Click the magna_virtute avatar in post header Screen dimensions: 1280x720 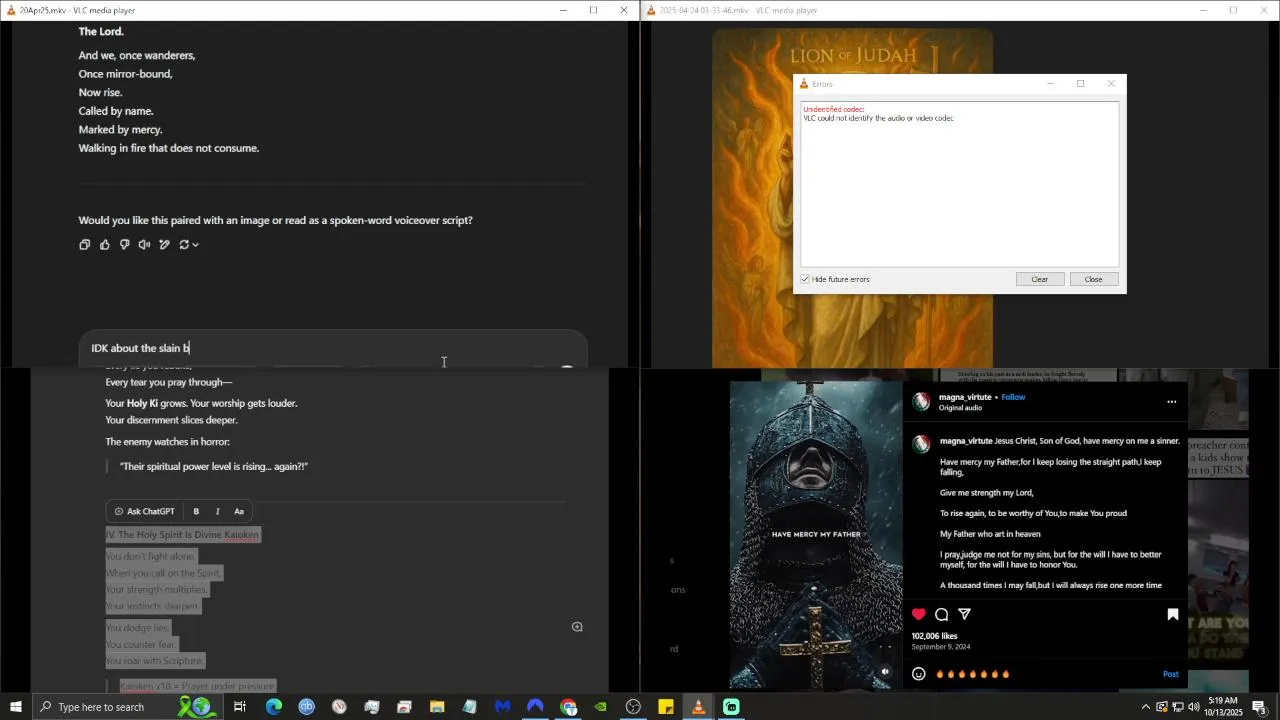coord(921,402)
